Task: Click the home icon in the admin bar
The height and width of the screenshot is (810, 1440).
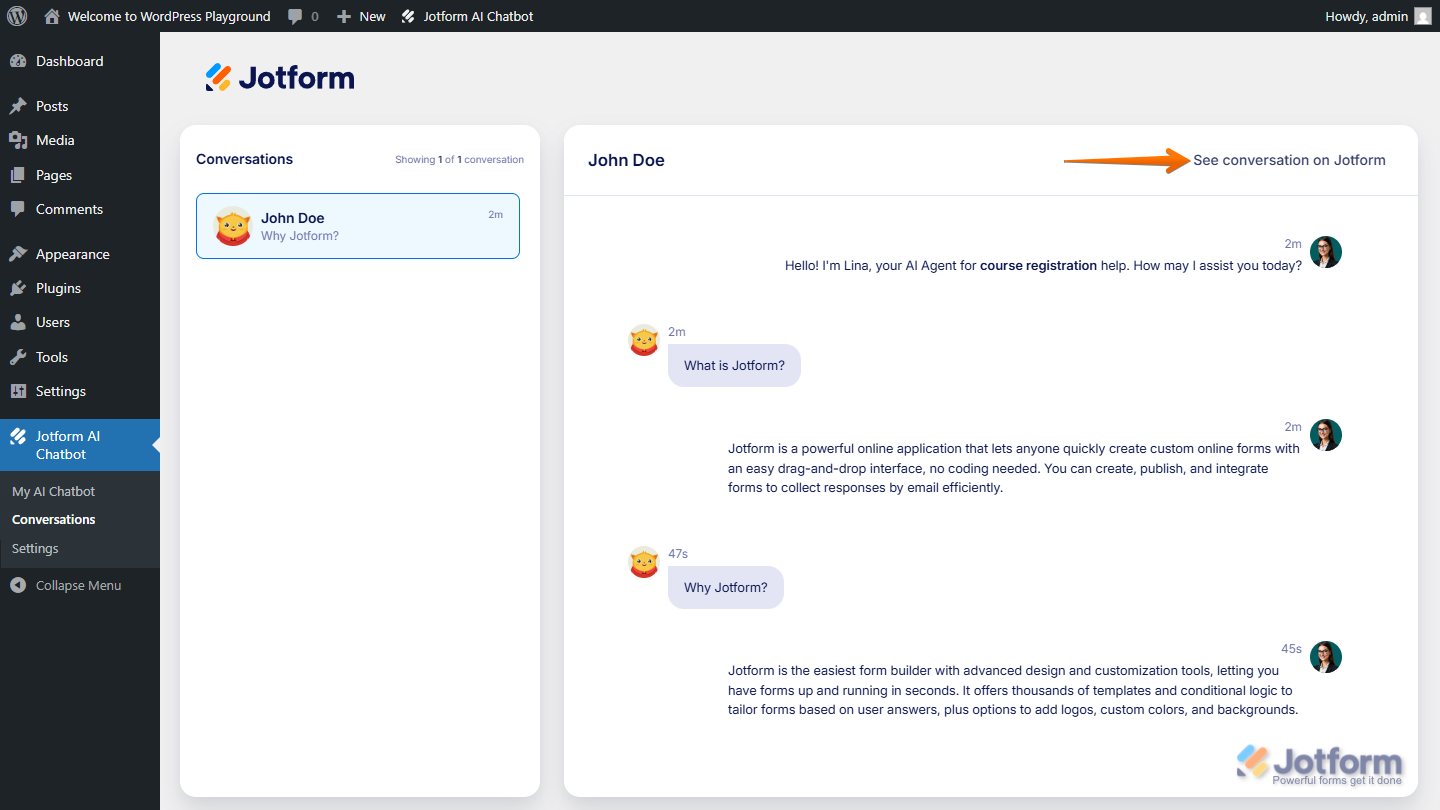Action: (52, 16)
